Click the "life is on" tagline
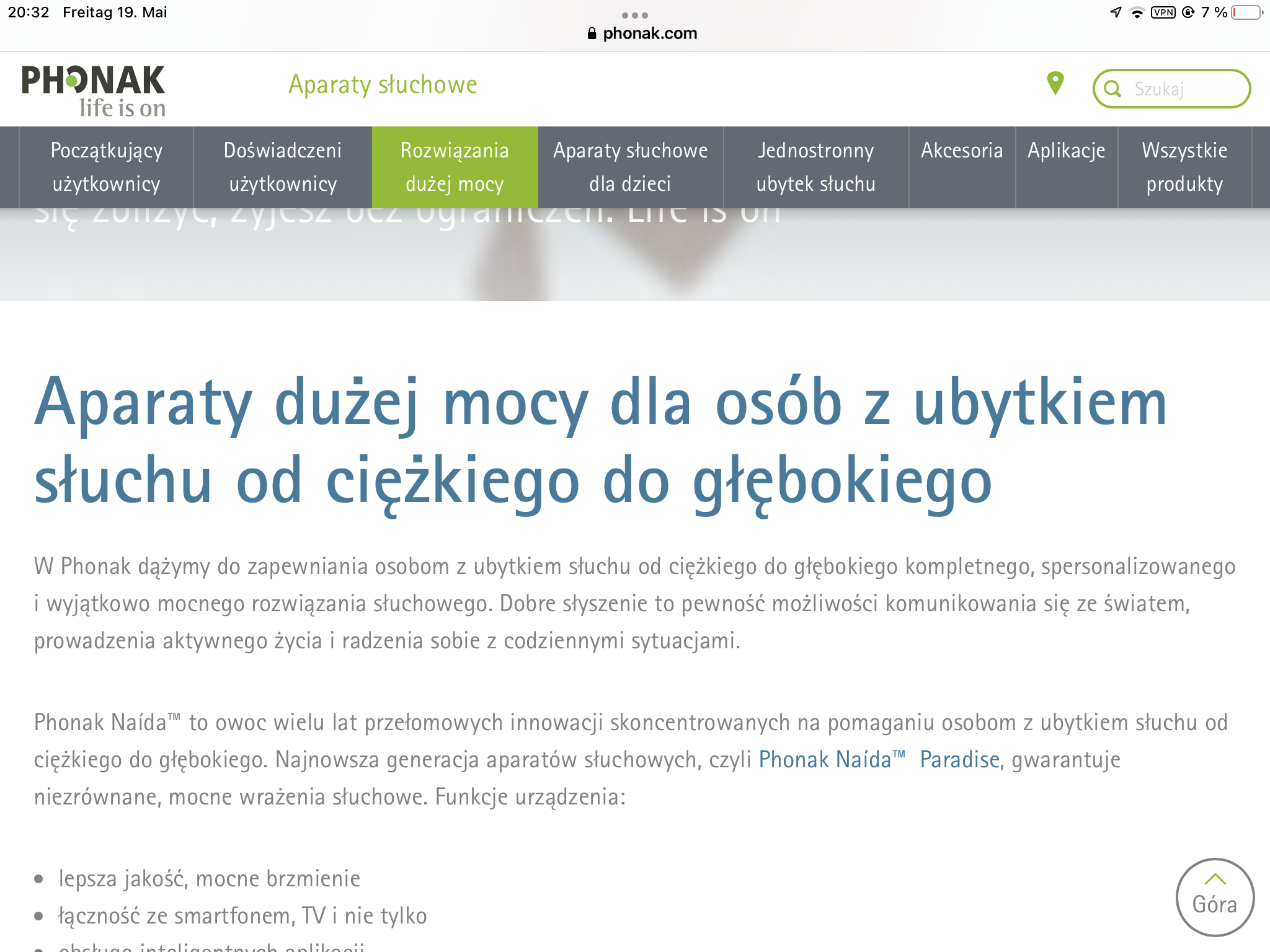Image resolution: width=1270 pixels, height=952 pixels. pyautogui.click(x=123, y=108)
